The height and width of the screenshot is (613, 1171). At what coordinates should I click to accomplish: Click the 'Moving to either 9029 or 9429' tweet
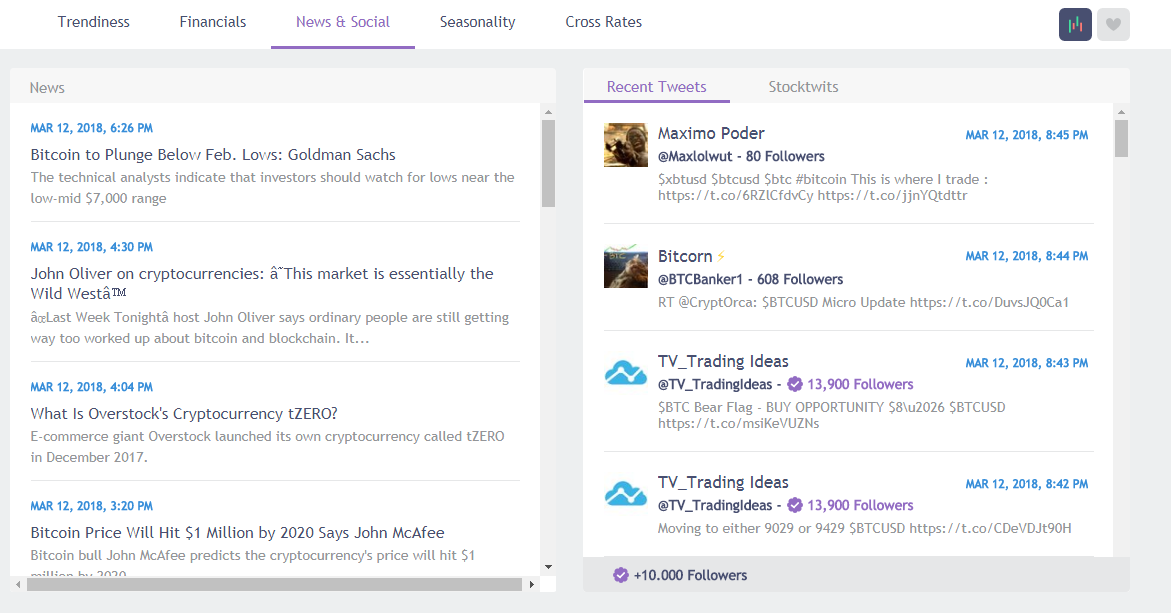(864, 528)
